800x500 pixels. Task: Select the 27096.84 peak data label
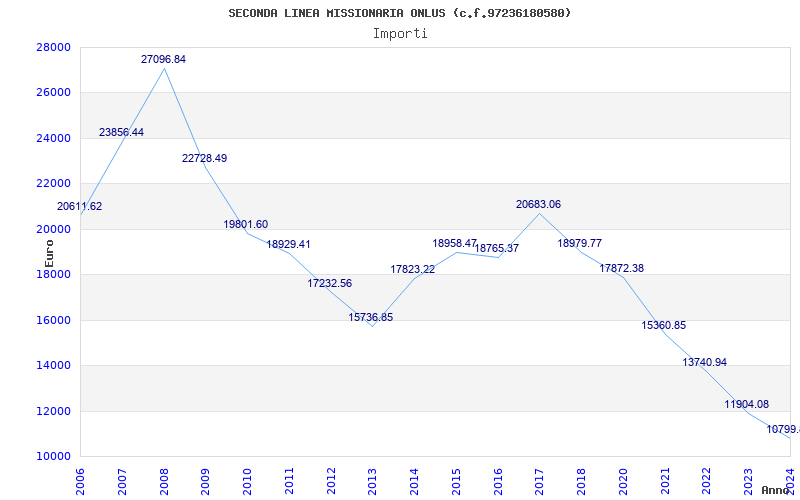[x=163, y=59]
